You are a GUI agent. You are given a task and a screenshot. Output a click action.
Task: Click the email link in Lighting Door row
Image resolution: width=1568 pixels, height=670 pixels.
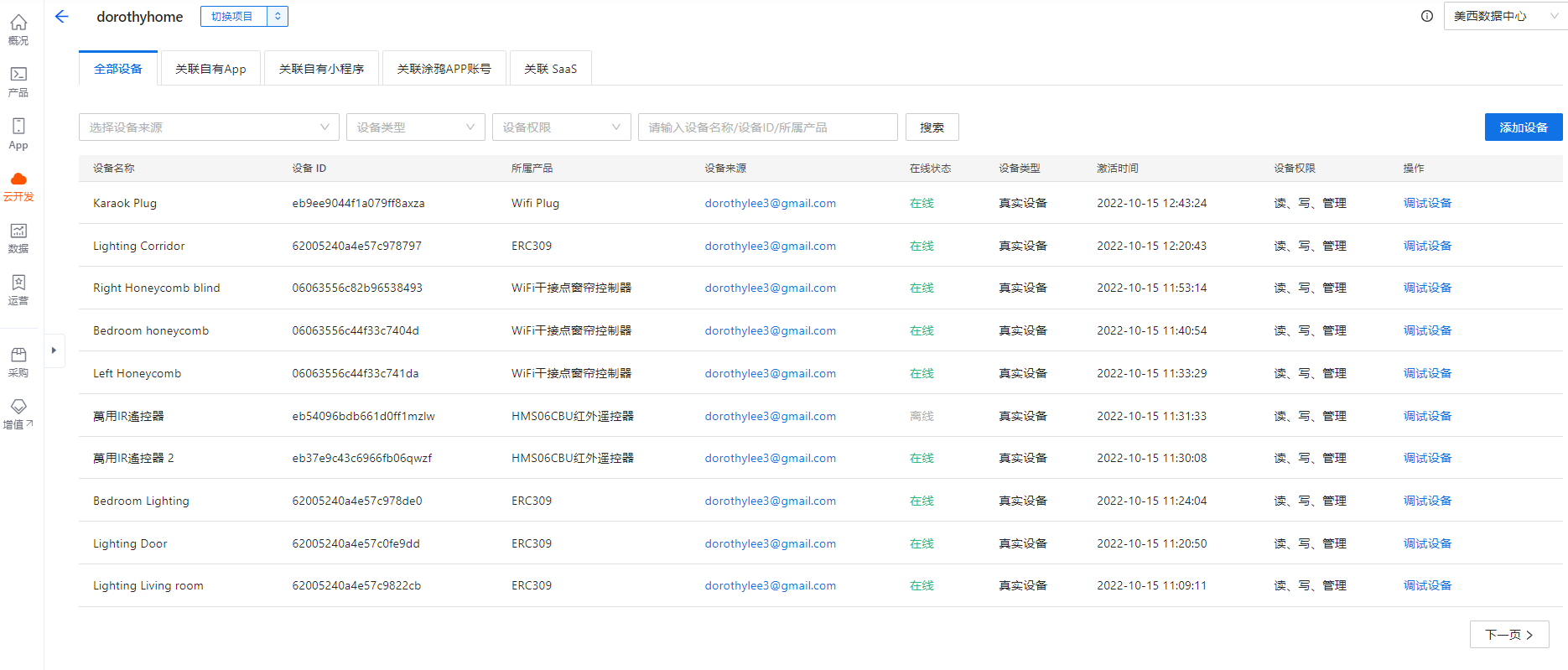pyautogui.click(x=770, y=543)
